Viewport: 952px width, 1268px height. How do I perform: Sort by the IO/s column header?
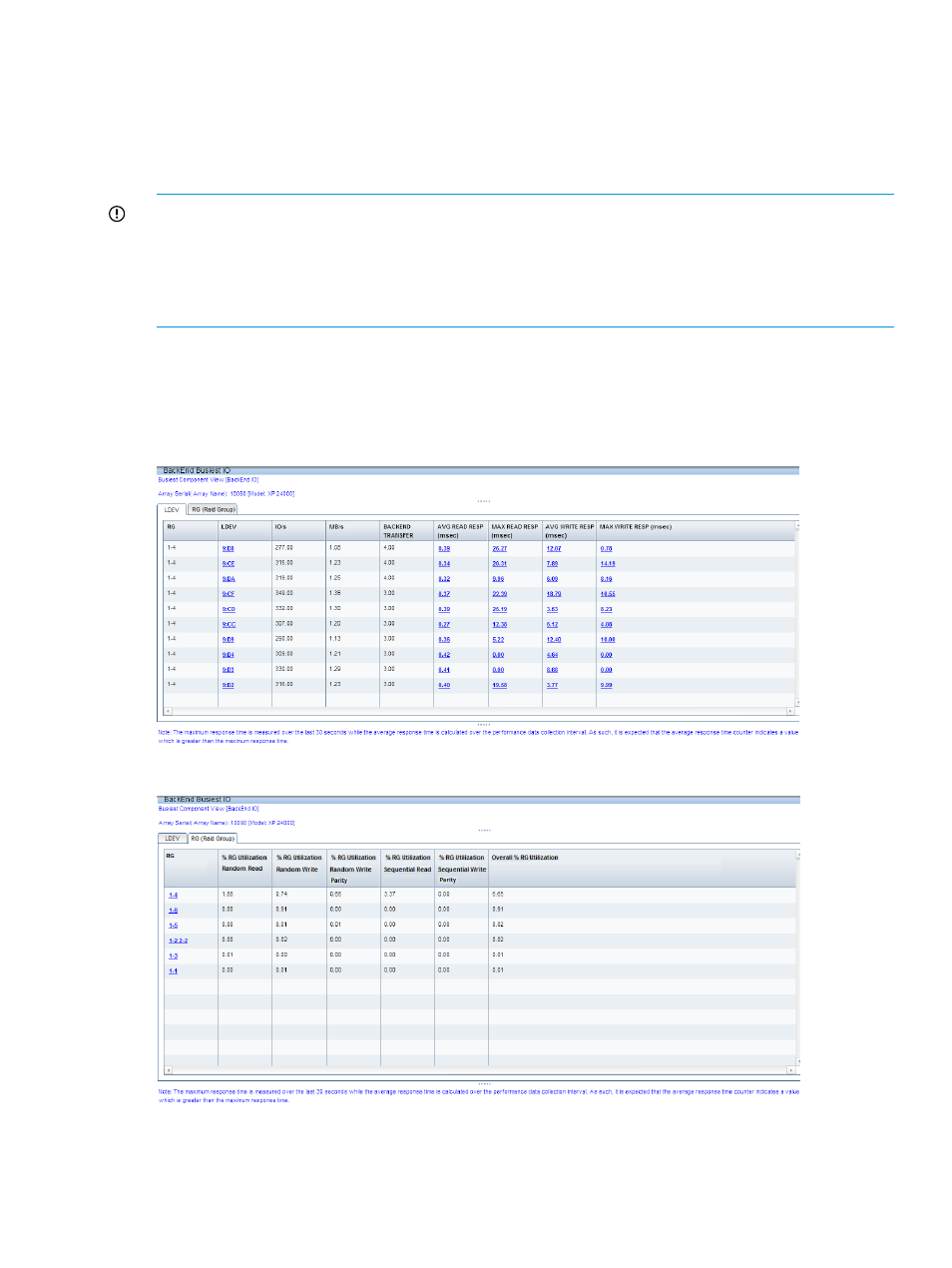pyautogui.click(x=298, y=530)
